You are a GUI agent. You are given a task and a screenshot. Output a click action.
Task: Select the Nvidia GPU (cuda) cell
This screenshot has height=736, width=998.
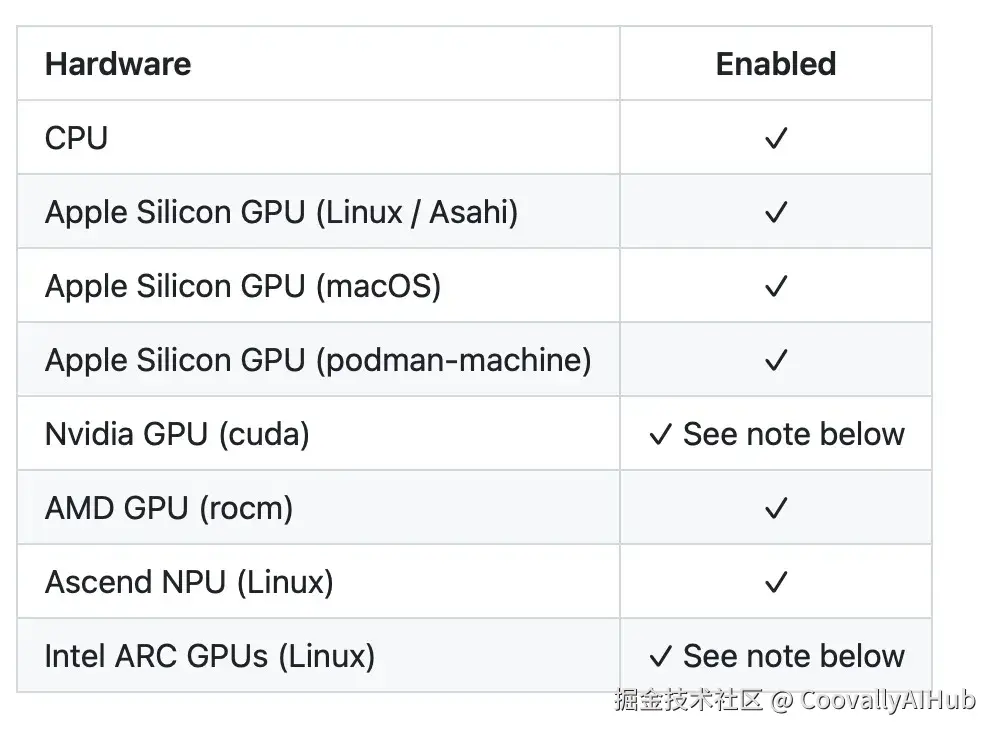coord(177,434)
